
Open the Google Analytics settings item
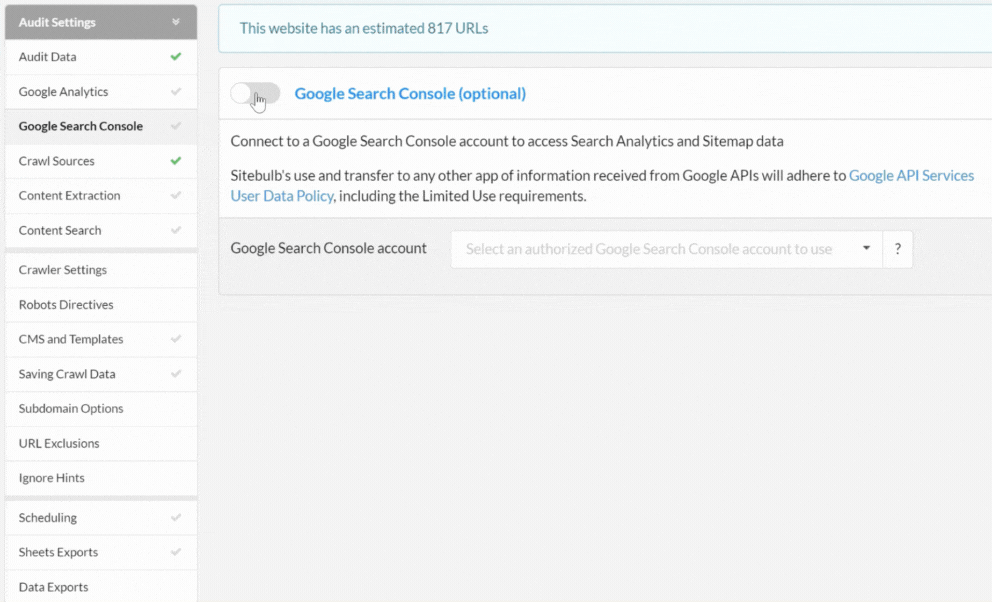[101, 92]
